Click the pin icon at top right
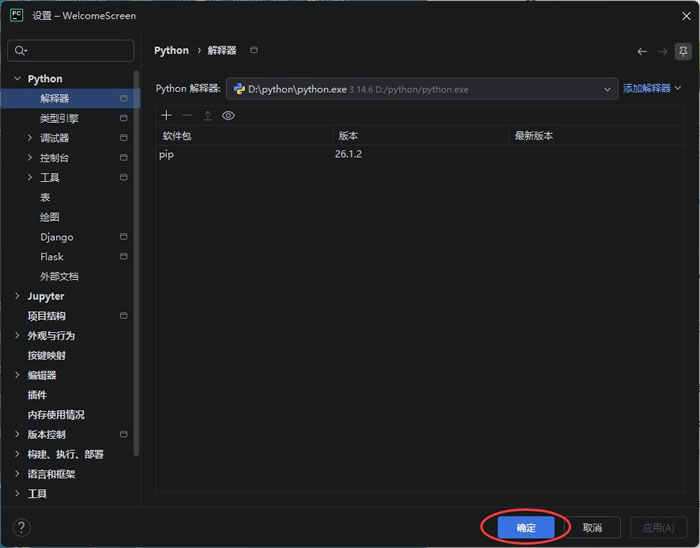The image size is (700, 548). (683, 51)
